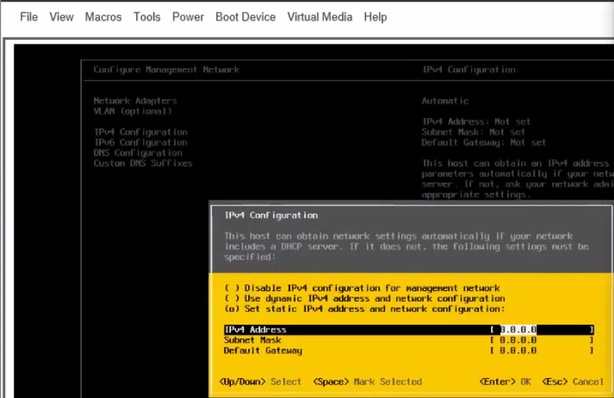Open the Boot Device menu
Screen dimensions: 614x398
click(246, 17)
